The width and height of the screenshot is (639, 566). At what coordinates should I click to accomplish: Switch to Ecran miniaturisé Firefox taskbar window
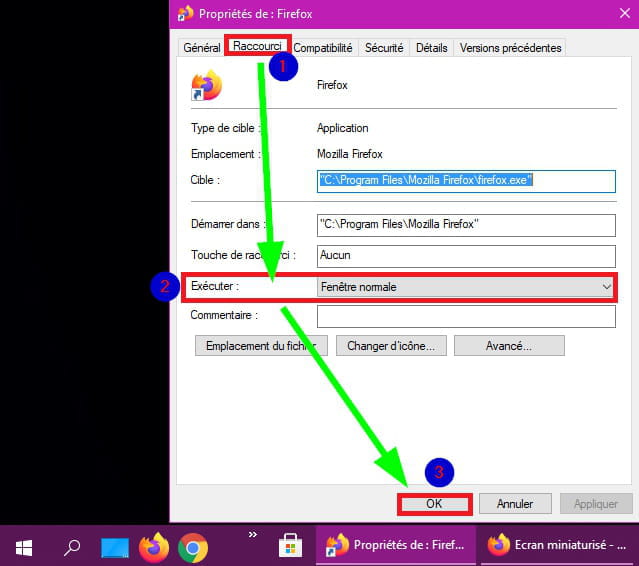[558, 545]
